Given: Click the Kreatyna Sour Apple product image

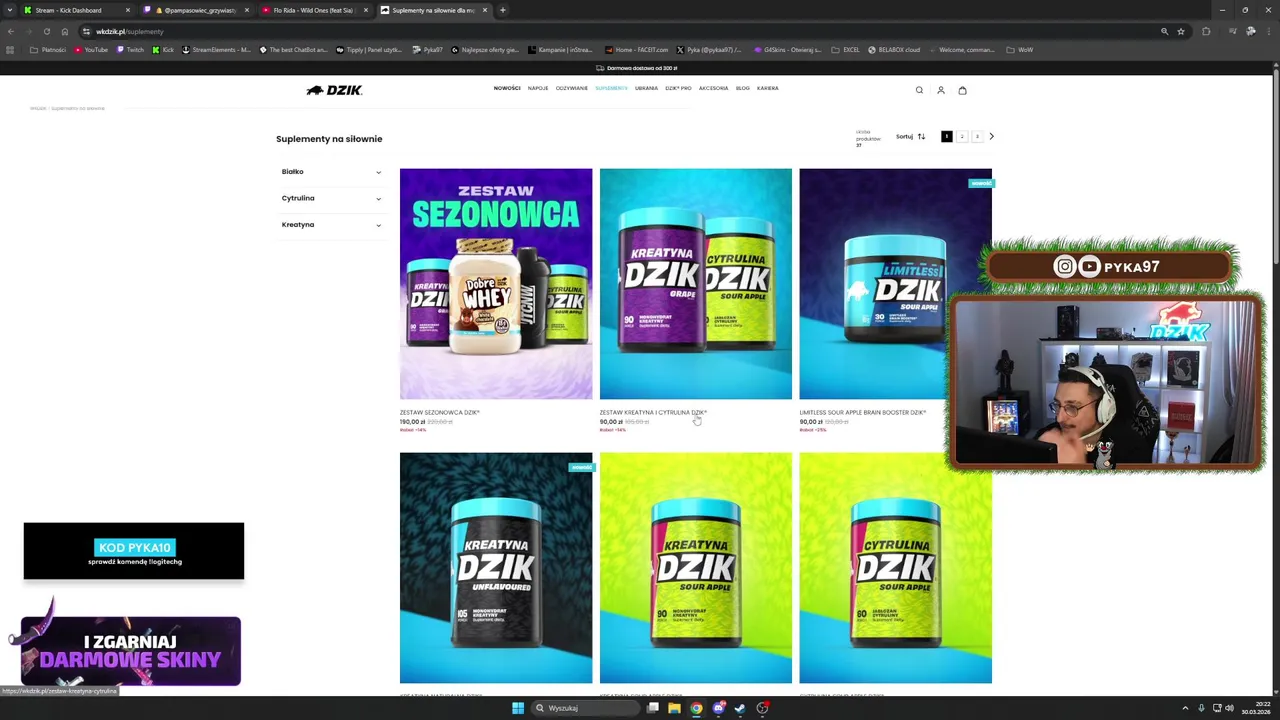Looking at the screenshot, I should point(696,568).
